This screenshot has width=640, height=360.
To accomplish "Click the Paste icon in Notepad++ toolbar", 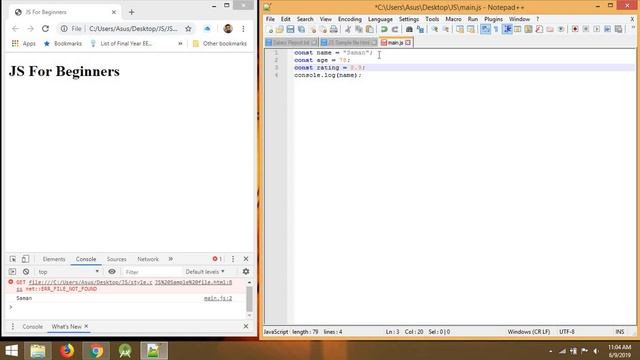I will click(369, 29).
